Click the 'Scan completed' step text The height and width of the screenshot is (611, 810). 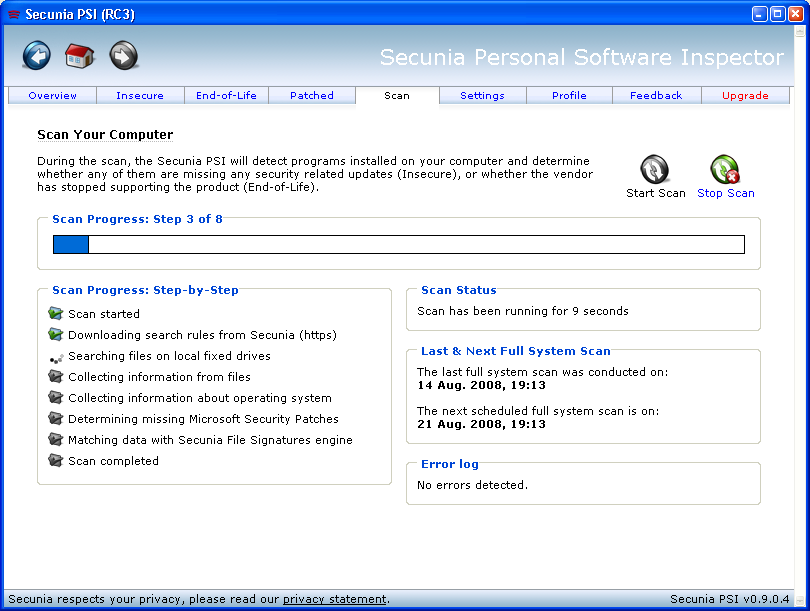(x=113, y=461)
